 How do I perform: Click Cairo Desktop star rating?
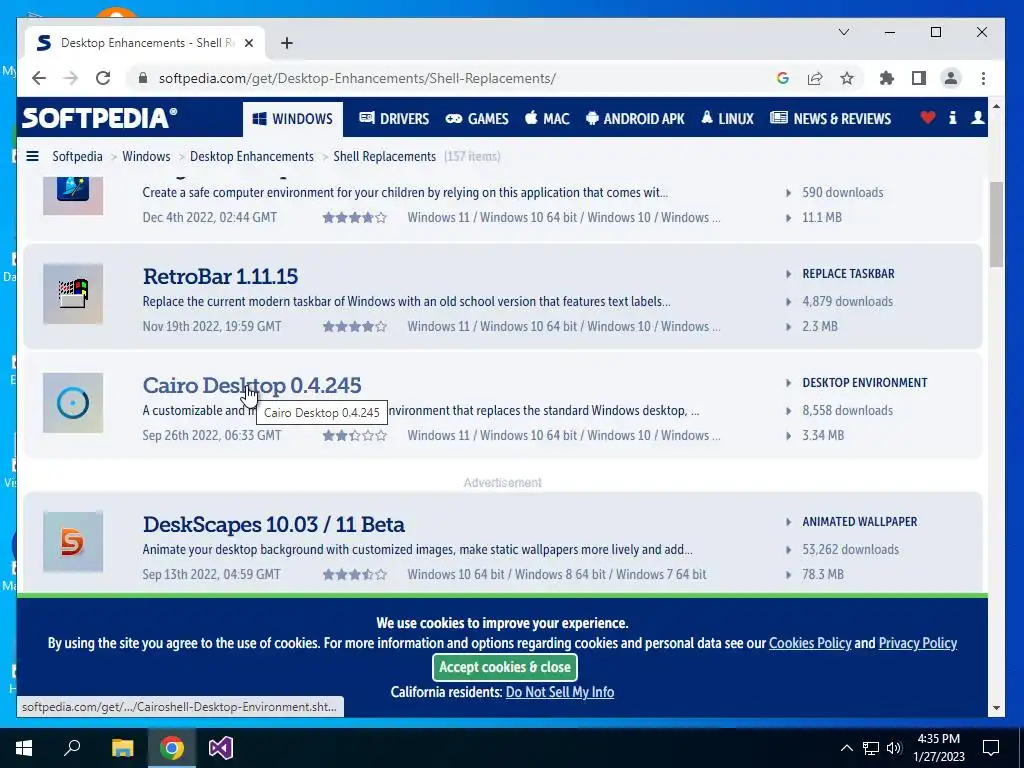coord(355,436)
